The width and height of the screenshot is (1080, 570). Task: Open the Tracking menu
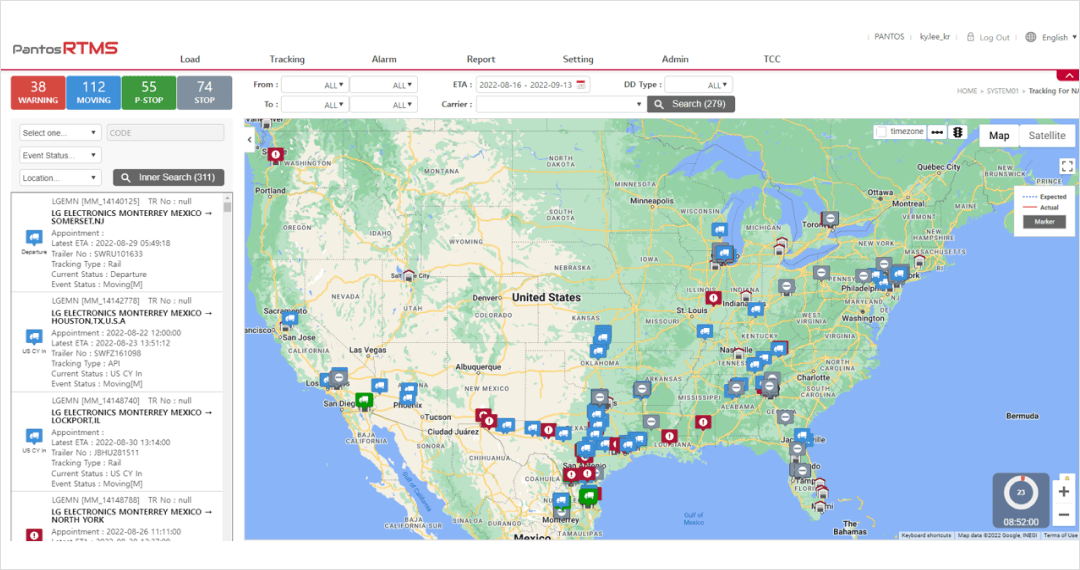[287, 59]
